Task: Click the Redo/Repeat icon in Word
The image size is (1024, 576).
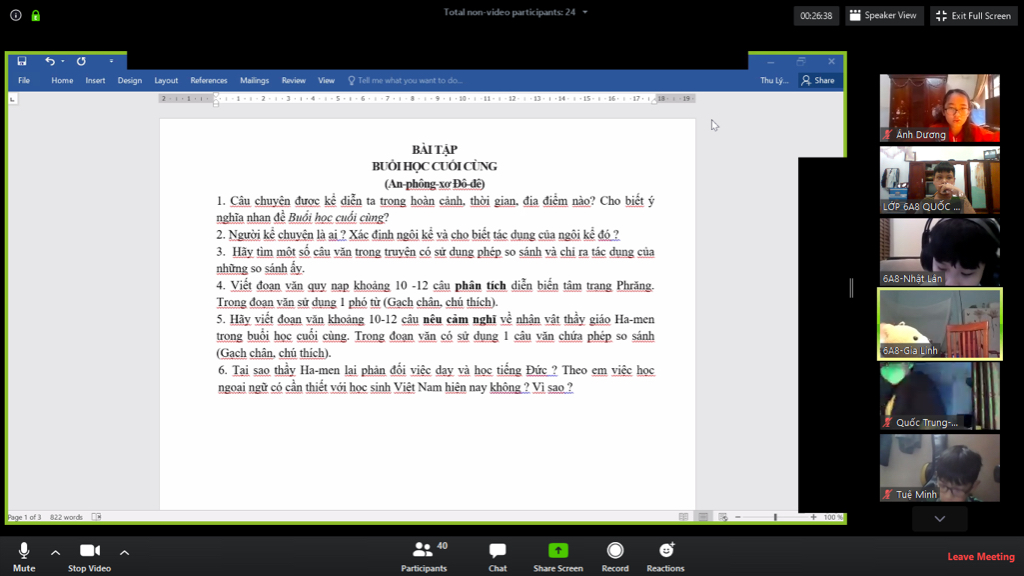Action: [x=81, y=61]
